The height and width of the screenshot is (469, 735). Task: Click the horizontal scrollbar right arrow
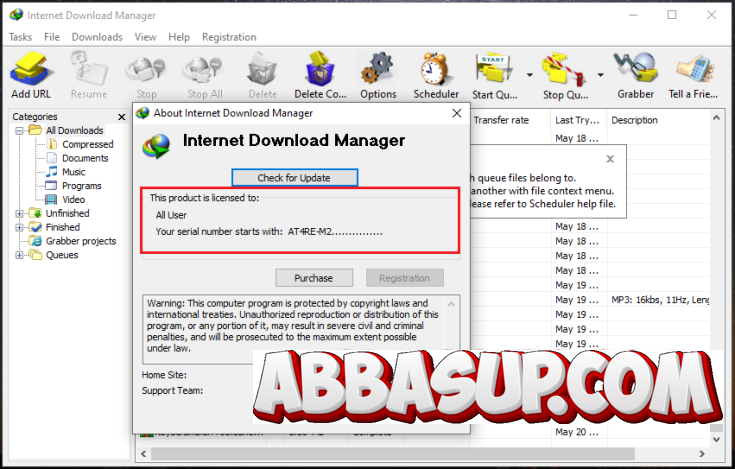tap(702, 454)
